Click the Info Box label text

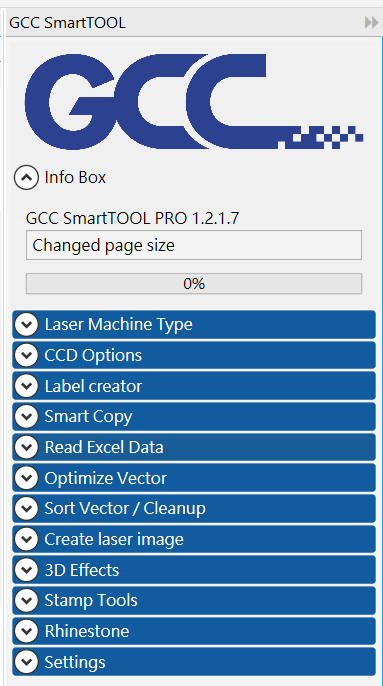75,177
